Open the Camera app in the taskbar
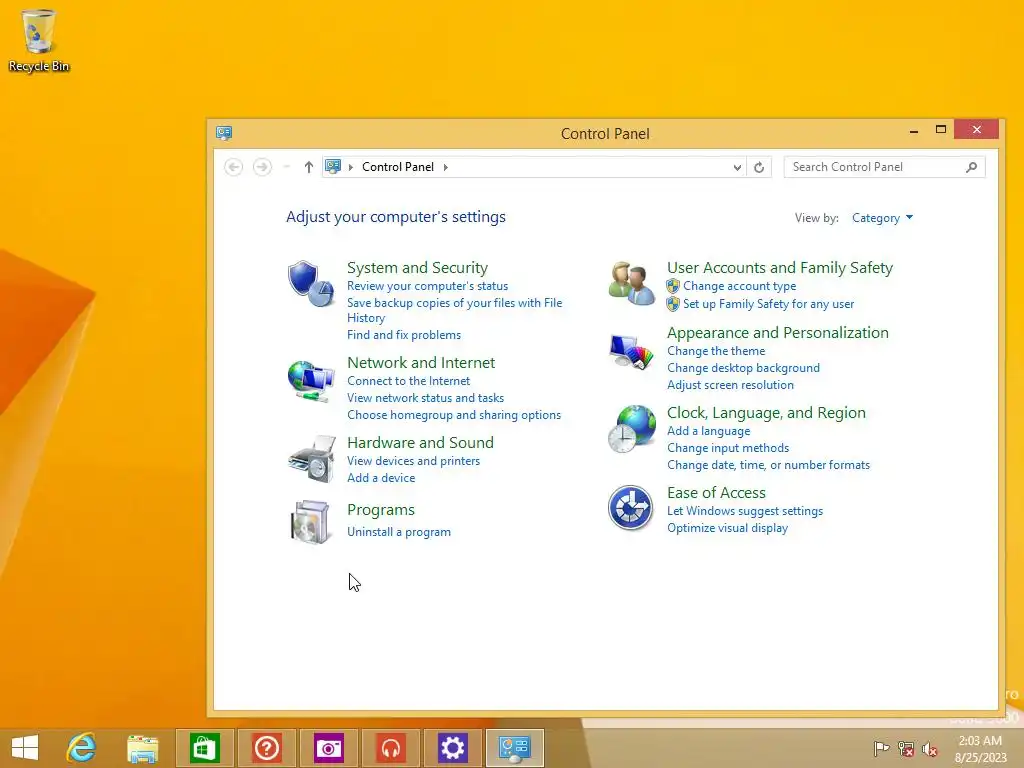 328,748
